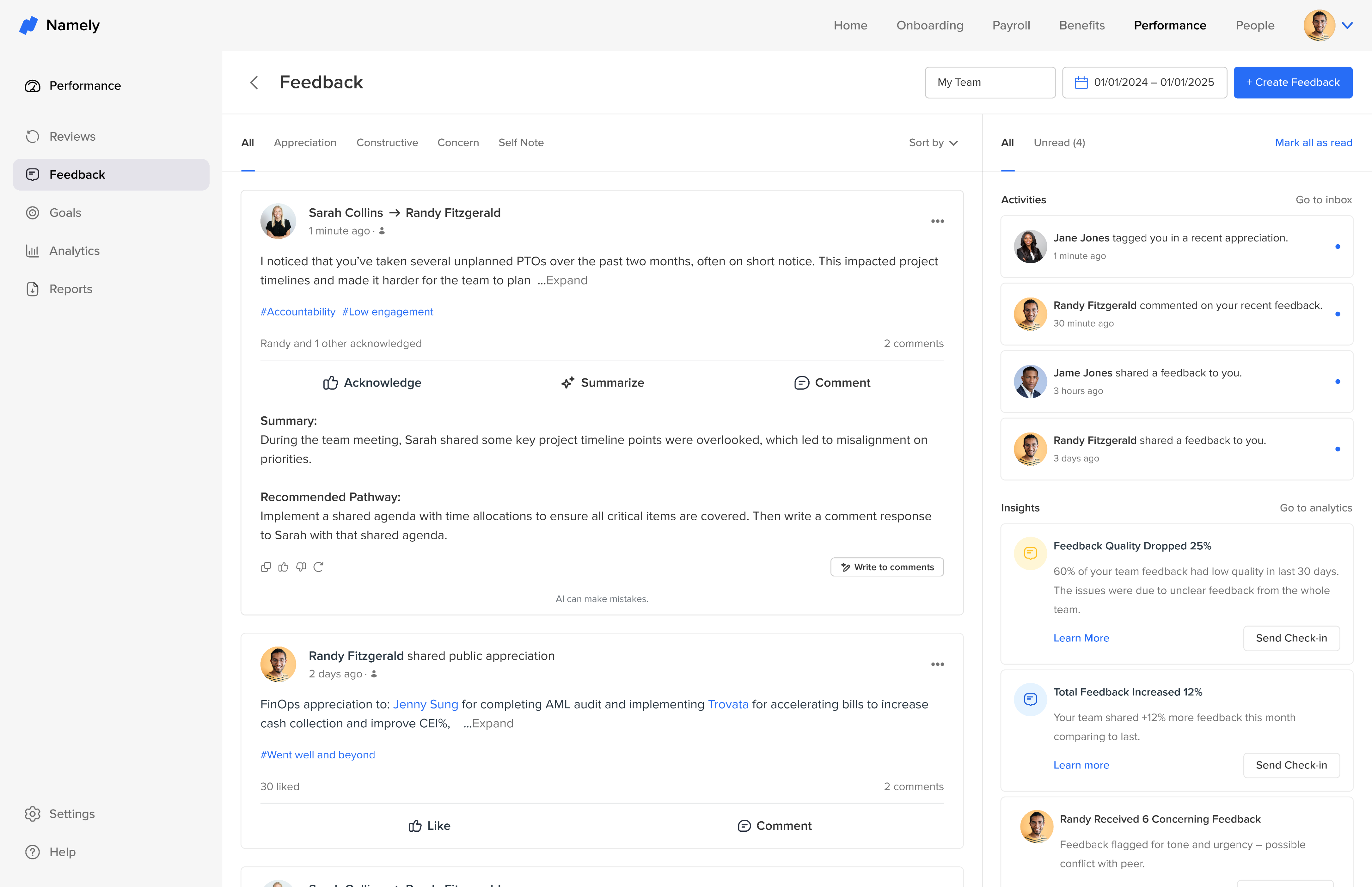Open the Sort by dropdown
1372x887 pixels.
point(933,142)
